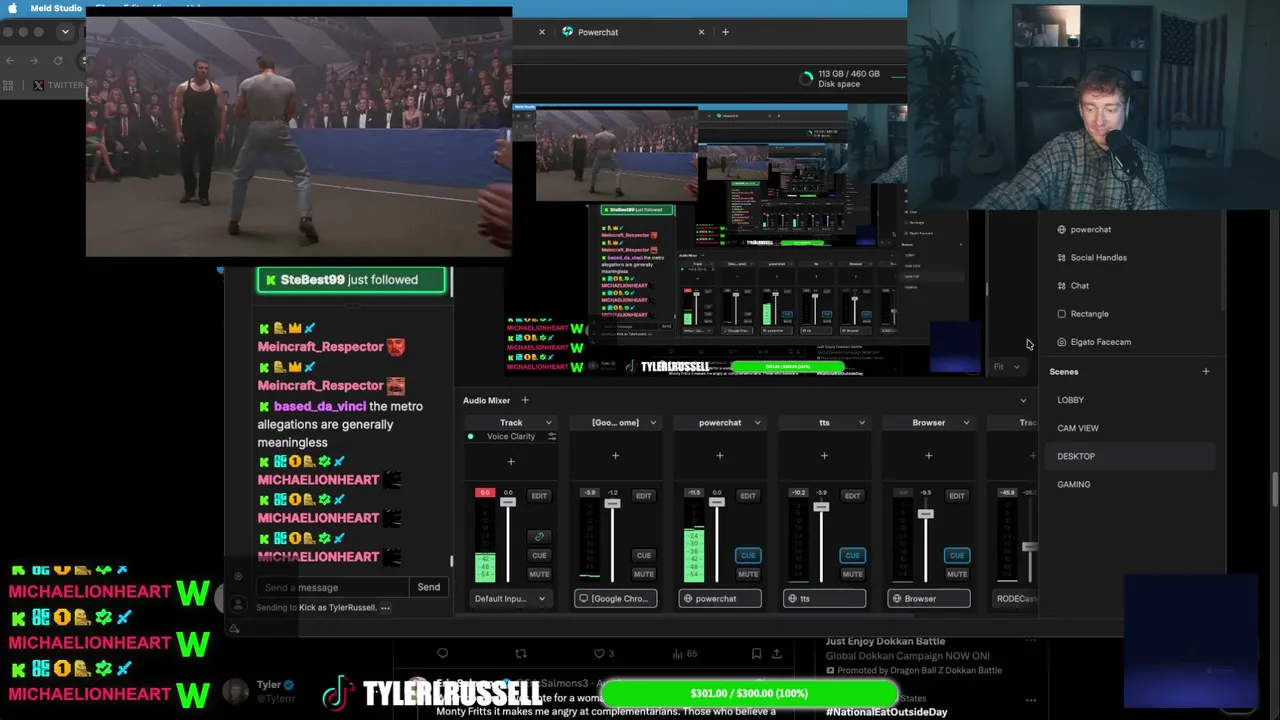The width and height of the screenshot is (1280, 720).
Task: Close the Powerchat browser tab
Action: [x=701, y=32]
